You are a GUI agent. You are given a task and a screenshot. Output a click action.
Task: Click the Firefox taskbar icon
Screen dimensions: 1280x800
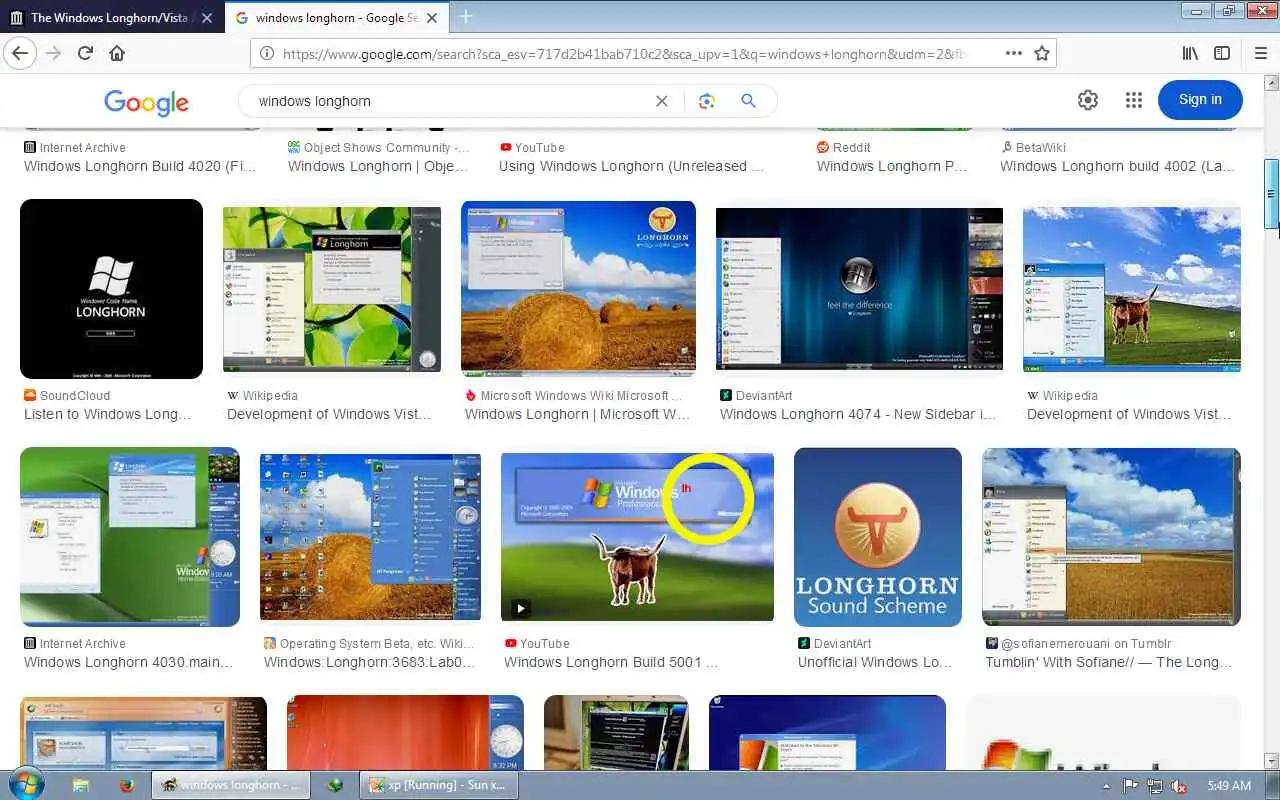point(127,785)
